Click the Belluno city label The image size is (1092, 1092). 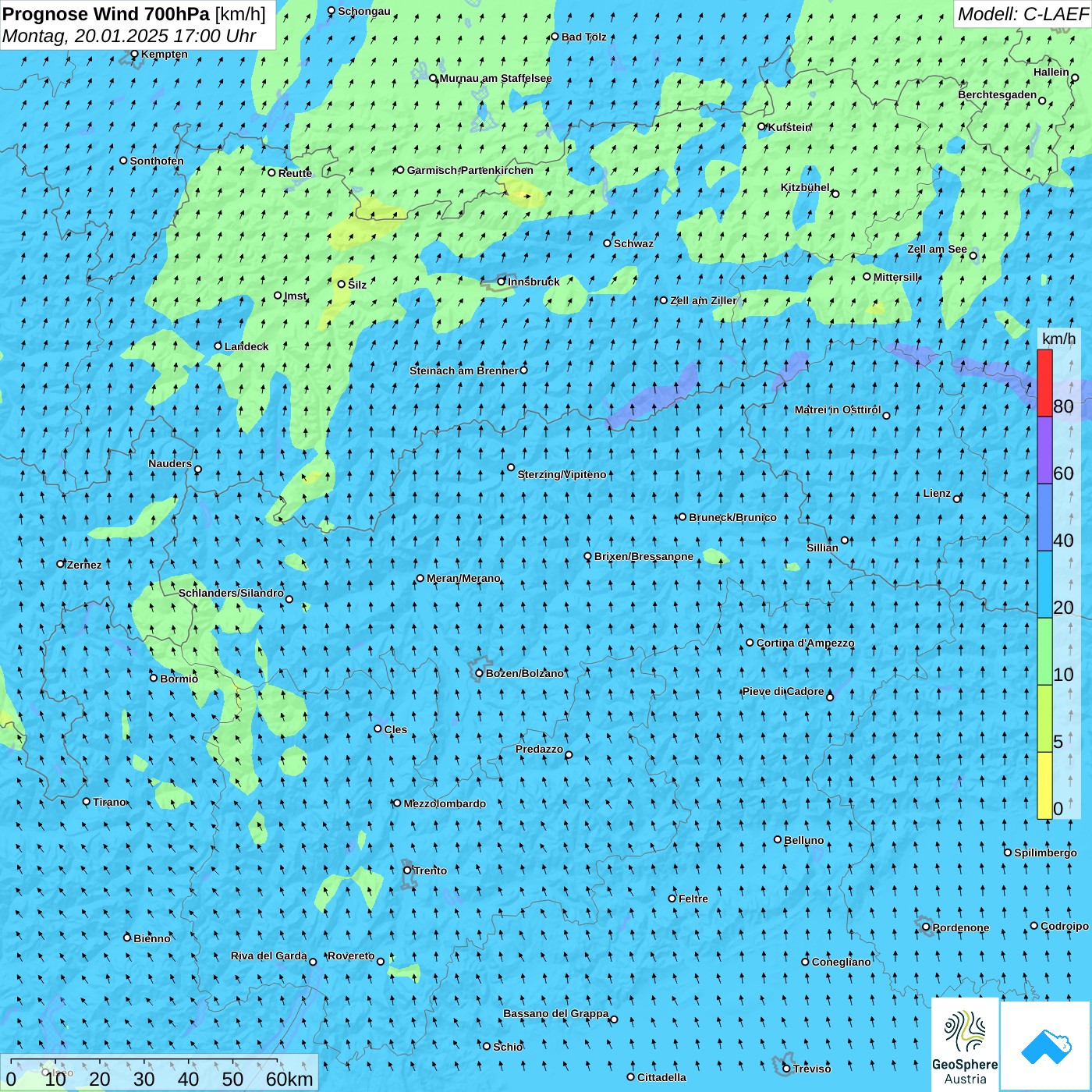click(804, 840)
